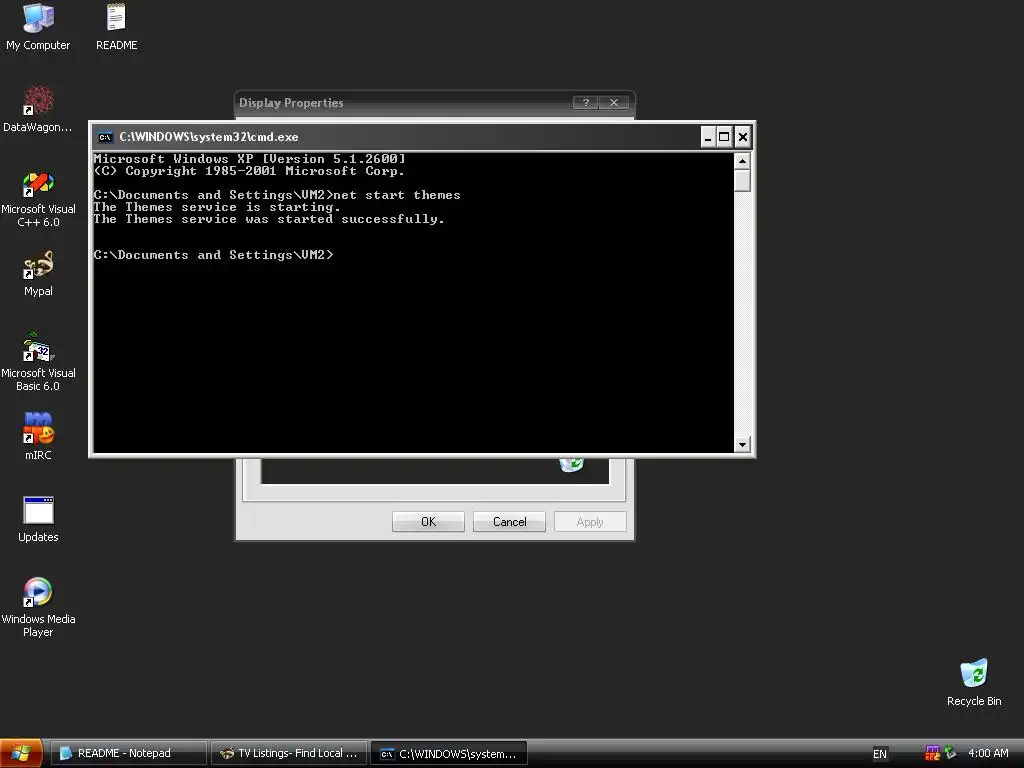The image size is (1024, 768).
Task: Click the network tray icon beside the clock
Action: point(950,753)
